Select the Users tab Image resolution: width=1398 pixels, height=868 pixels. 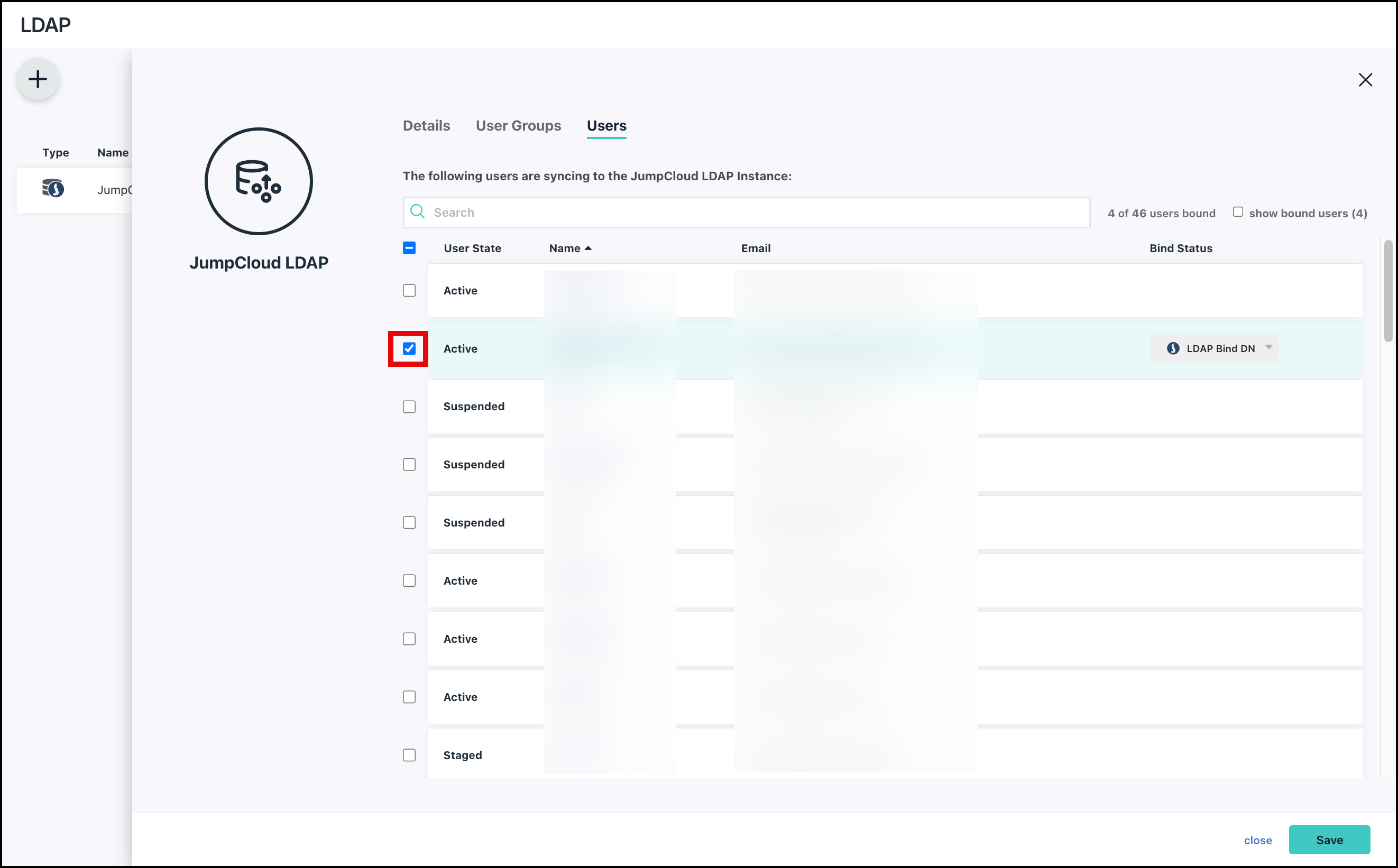[x=606, y=126]
